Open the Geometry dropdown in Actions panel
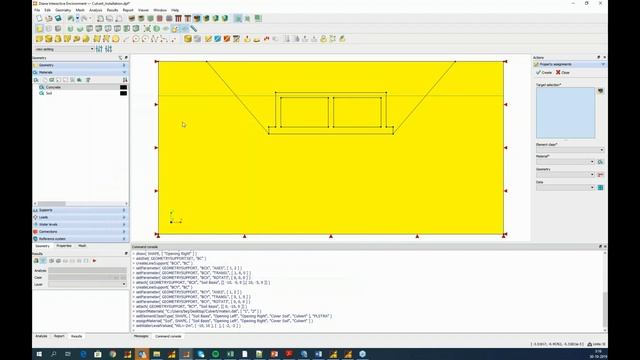Viewport: 640px width, 360px height. (565, 175)
